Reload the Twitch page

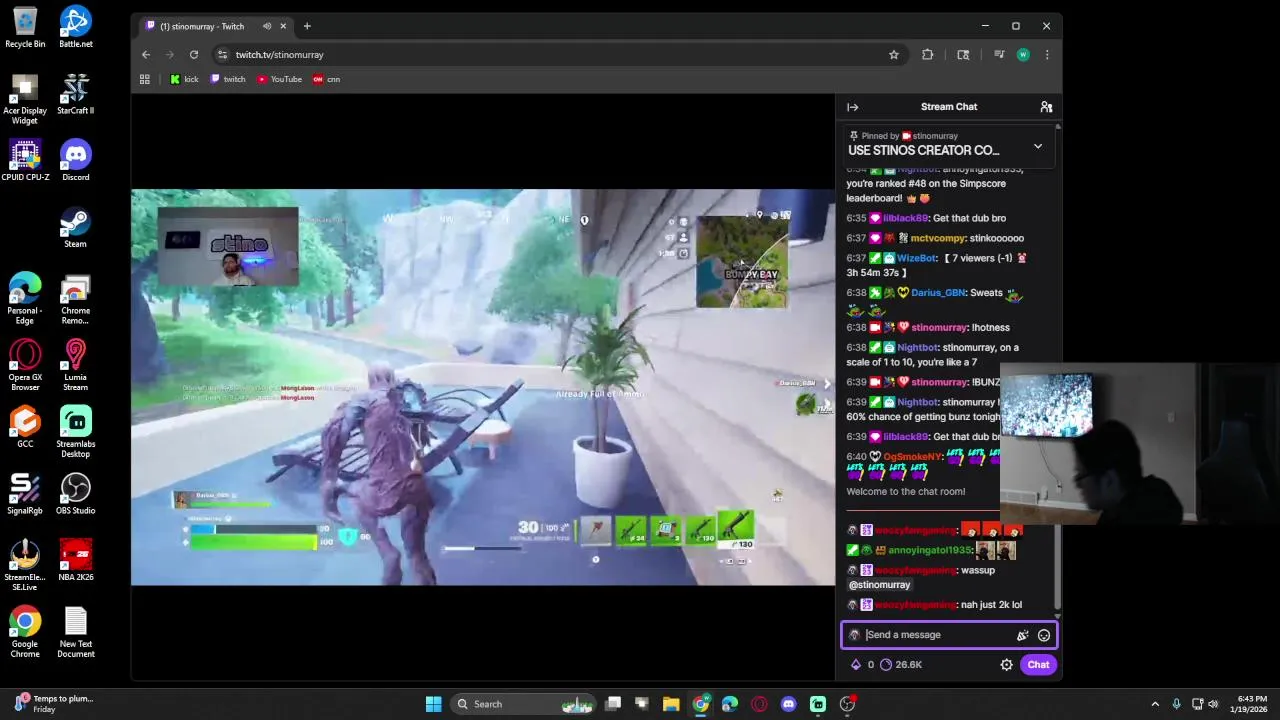pyautogui.click(x=194, y=55)
